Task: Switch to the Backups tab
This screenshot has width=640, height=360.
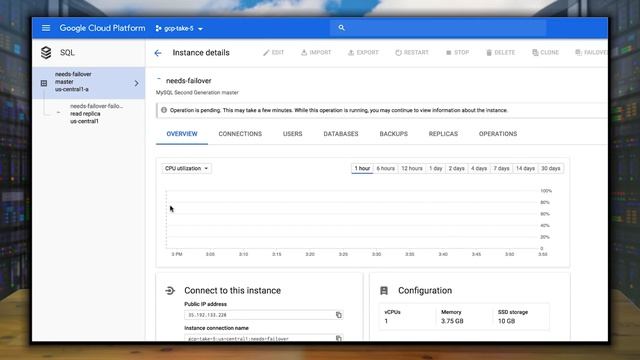Action: tap(393, 134)
